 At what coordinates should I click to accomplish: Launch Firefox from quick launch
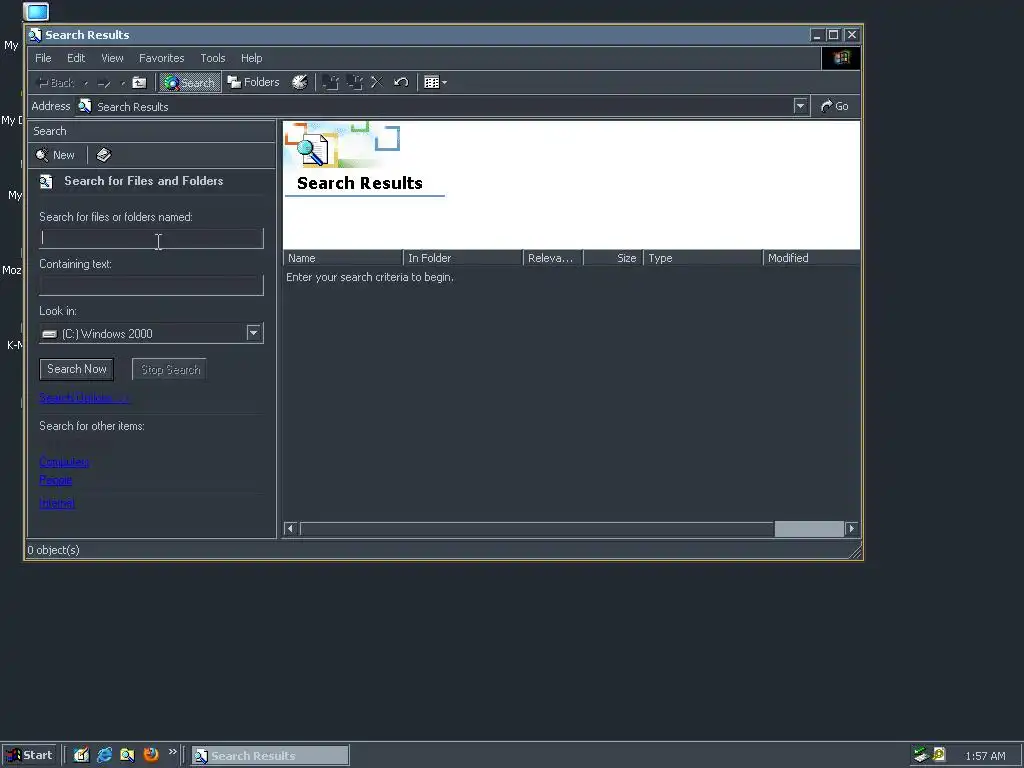pyautogui.click(x=151, y=755)
